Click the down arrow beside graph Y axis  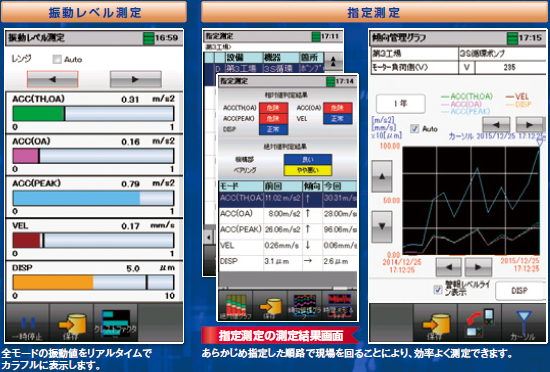(382, 226)
